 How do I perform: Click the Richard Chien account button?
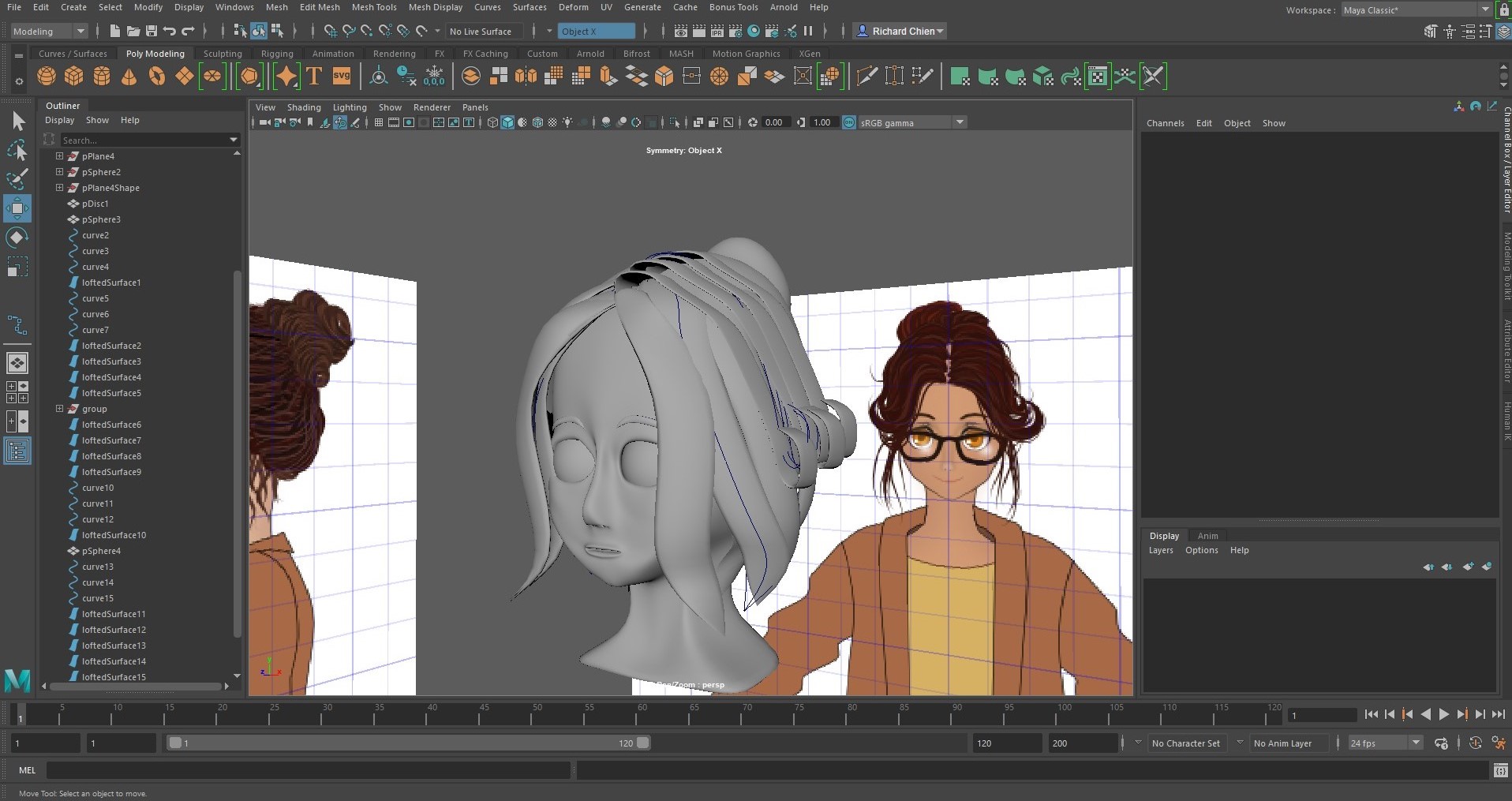tap(901, 32)
